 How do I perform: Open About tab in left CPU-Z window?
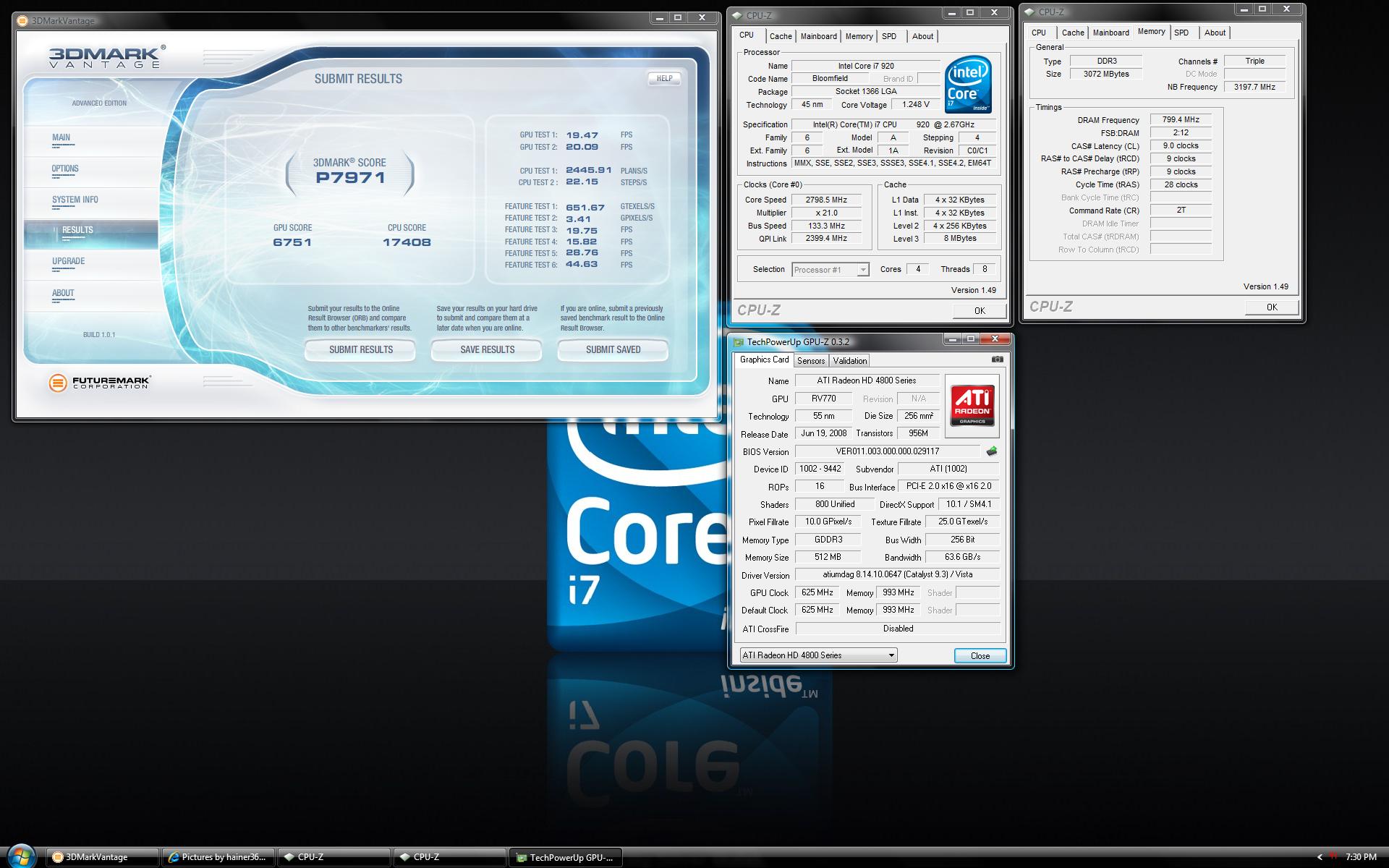tap(922, 36)
